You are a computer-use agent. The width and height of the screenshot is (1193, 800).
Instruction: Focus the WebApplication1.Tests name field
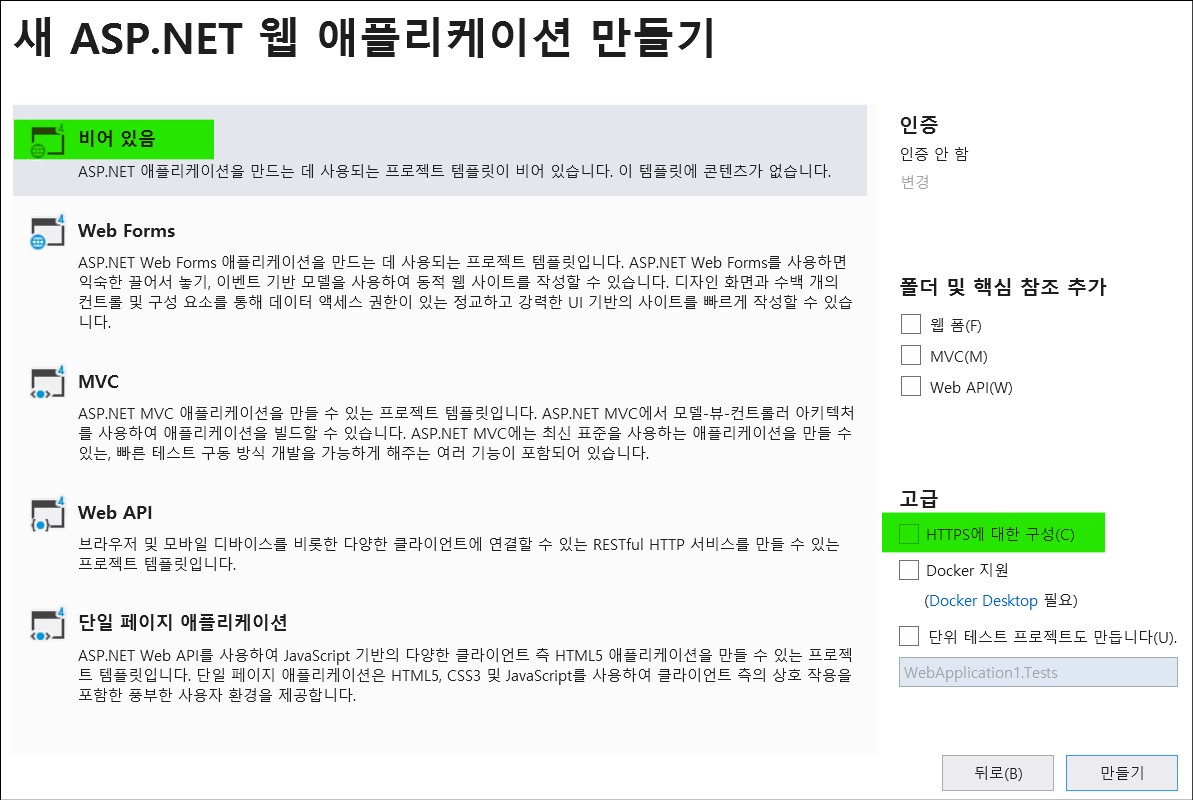coord(1038,673)
